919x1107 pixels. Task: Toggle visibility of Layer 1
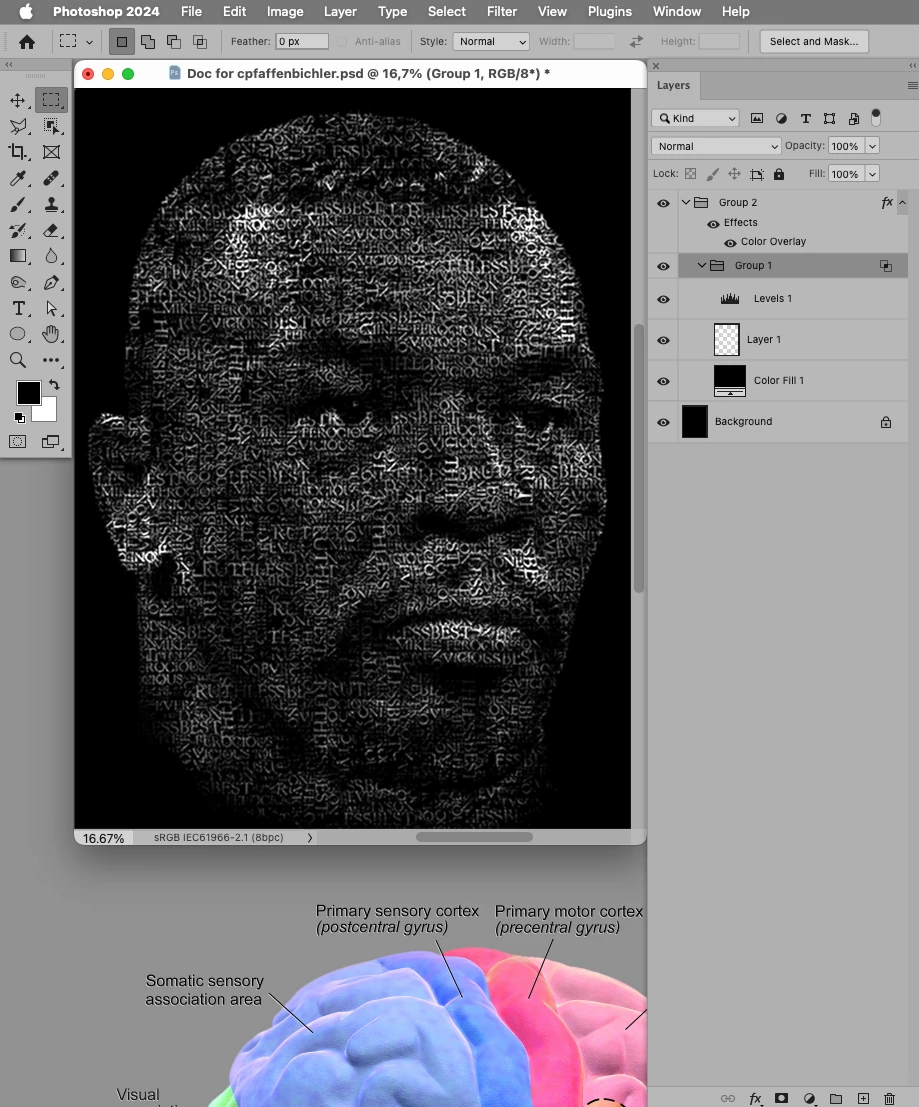pyautogui.click(x=663, y=340)
